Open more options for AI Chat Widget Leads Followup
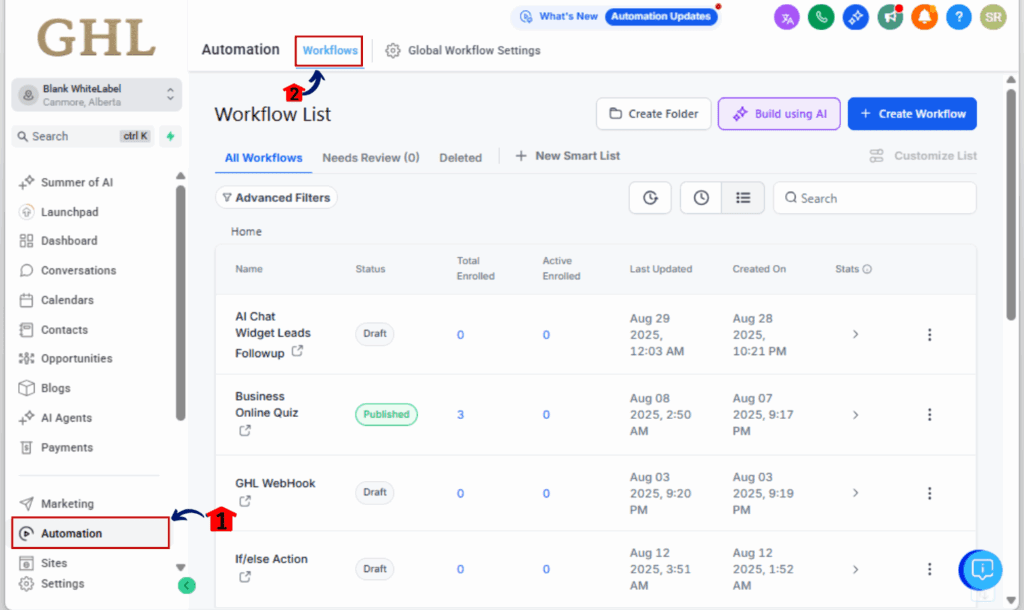 [929, 335]
